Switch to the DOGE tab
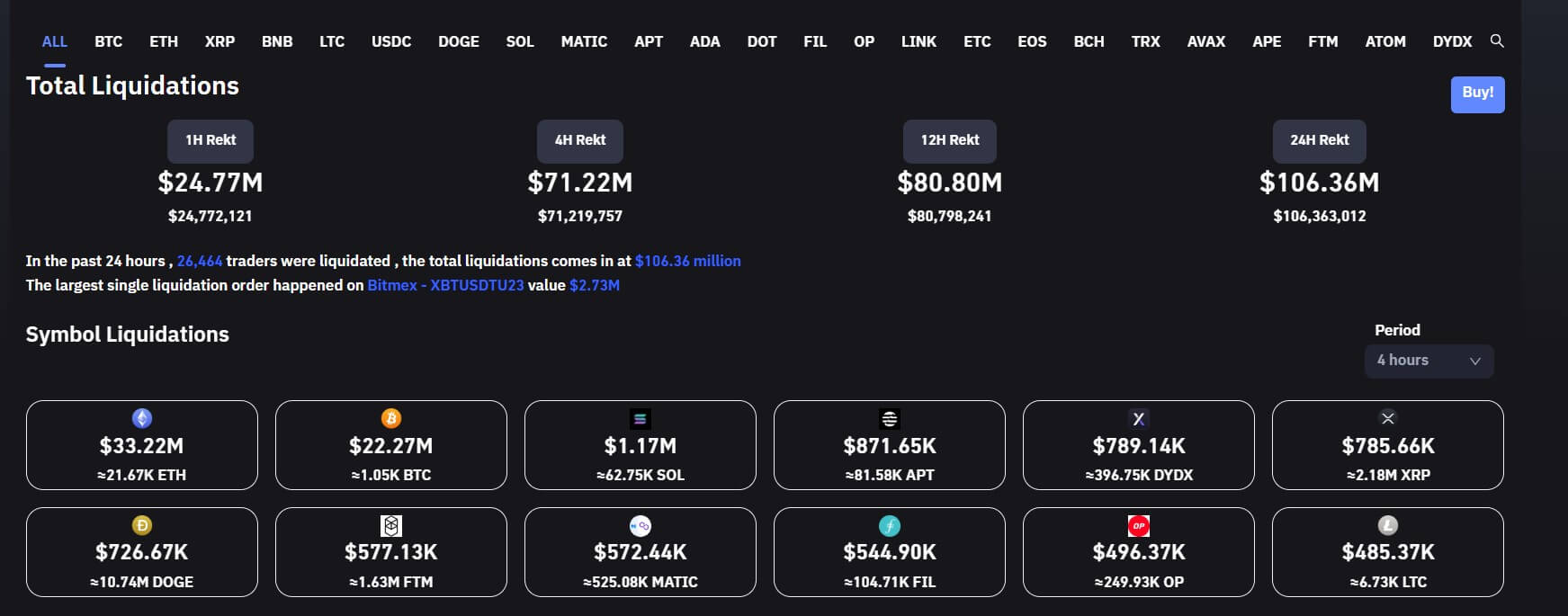The image size is (1568, 616). (x=459, y=41)
